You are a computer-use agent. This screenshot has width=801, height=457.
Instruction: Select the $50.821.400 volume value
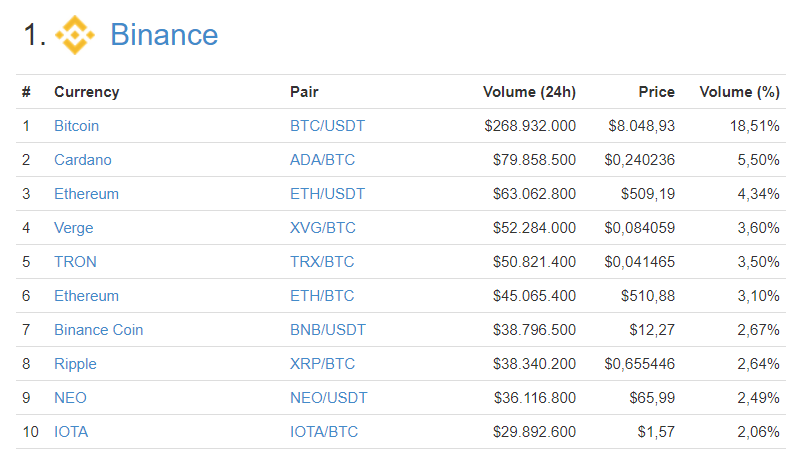tap(534, 262)
